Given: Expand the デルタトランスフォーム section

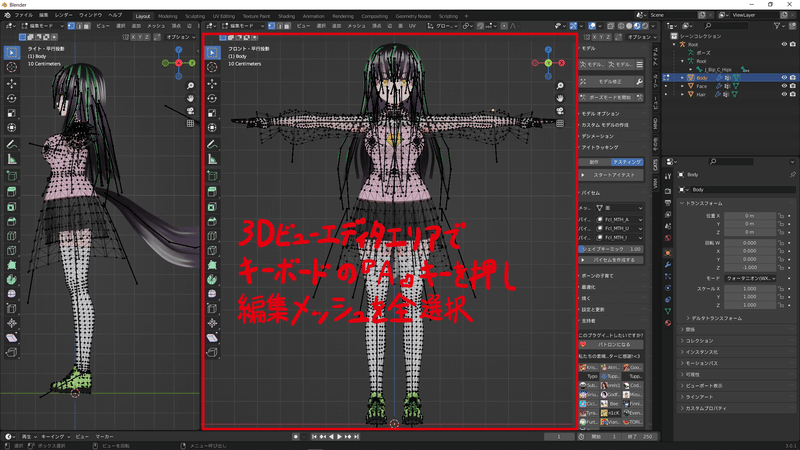Looking at the screenshot, I should 714,318.
